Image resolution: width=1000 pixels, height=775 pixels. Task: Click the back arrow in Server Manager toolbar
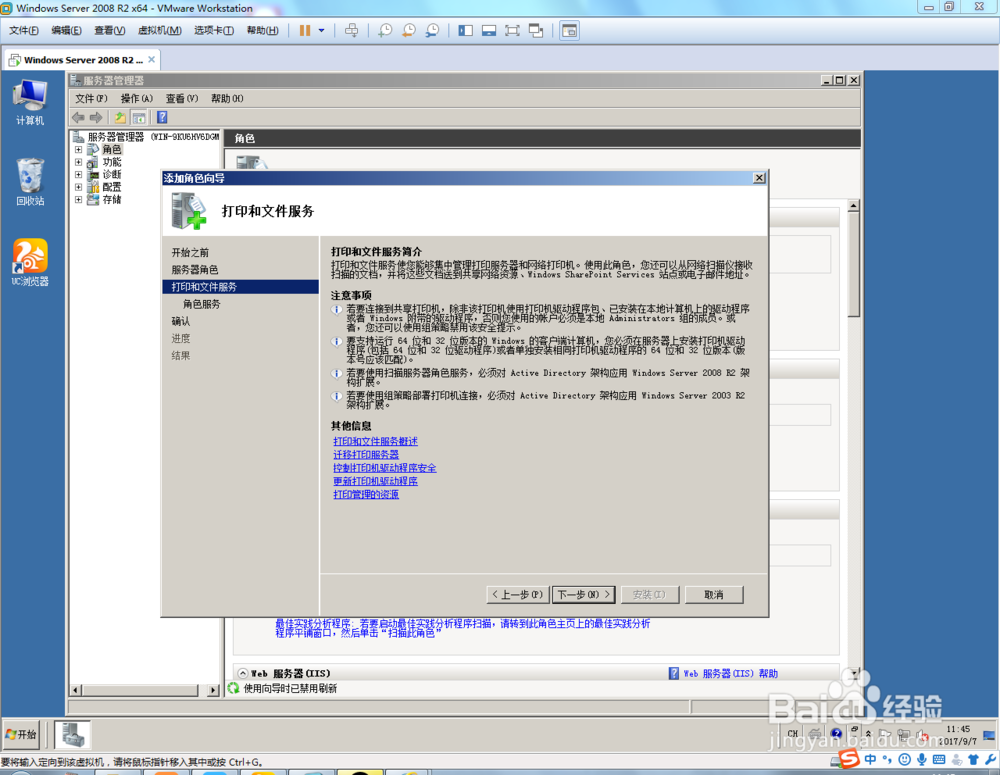point(78,117)
